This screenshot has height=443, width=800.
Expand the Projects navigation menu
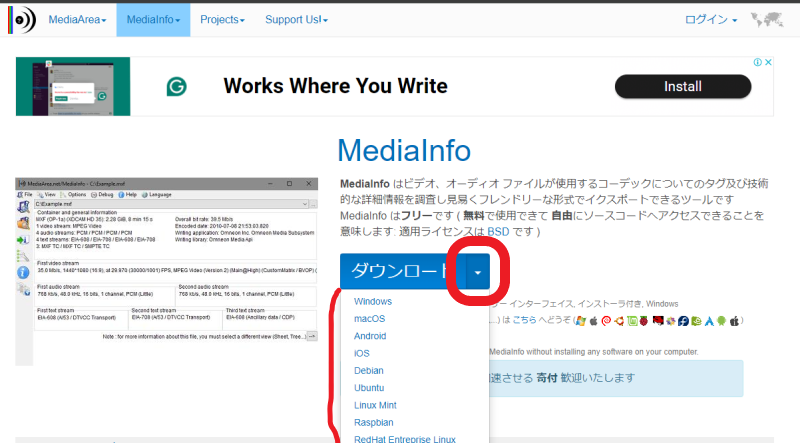222,19
